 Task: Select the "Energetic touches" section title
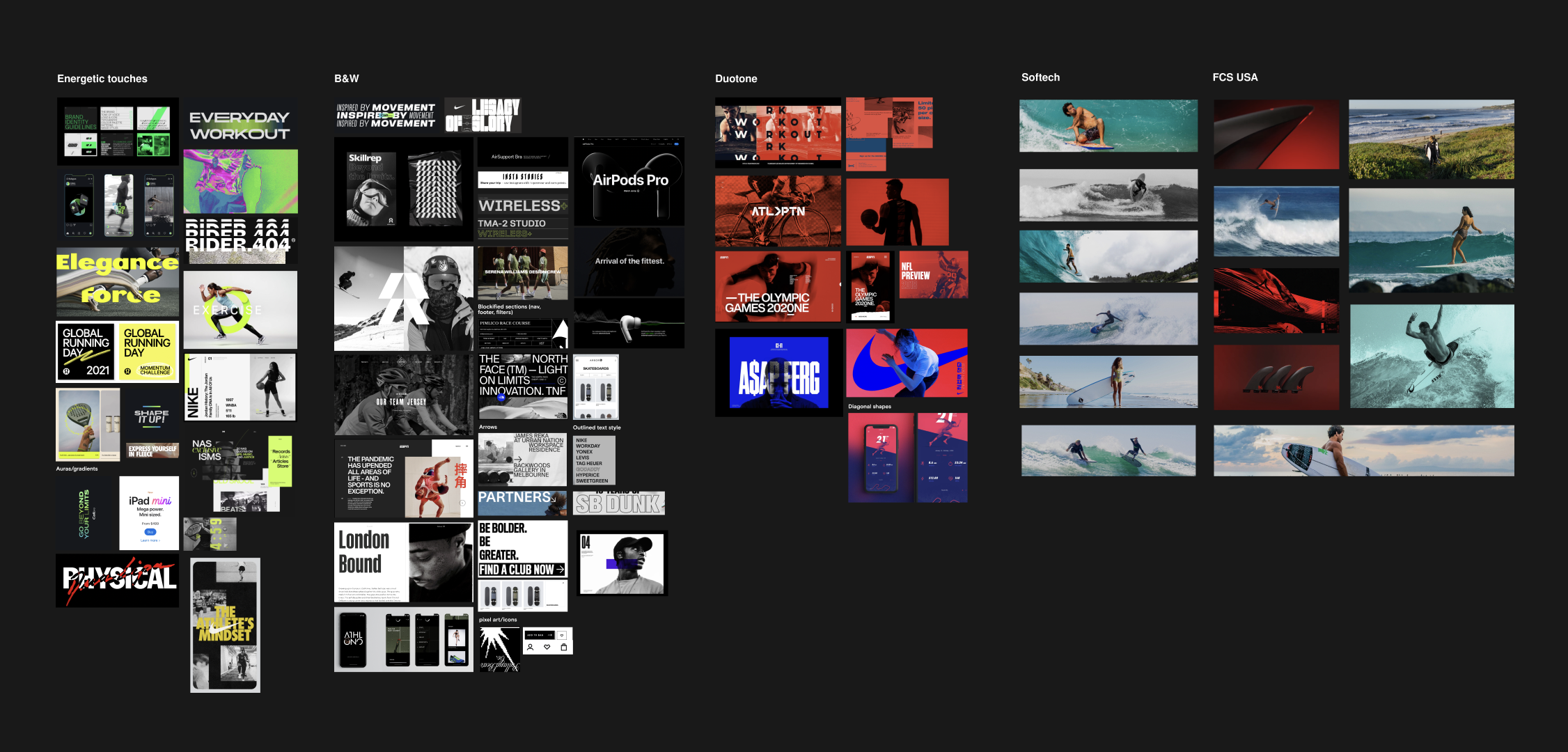pyautogui.click(x=102, y=79)
